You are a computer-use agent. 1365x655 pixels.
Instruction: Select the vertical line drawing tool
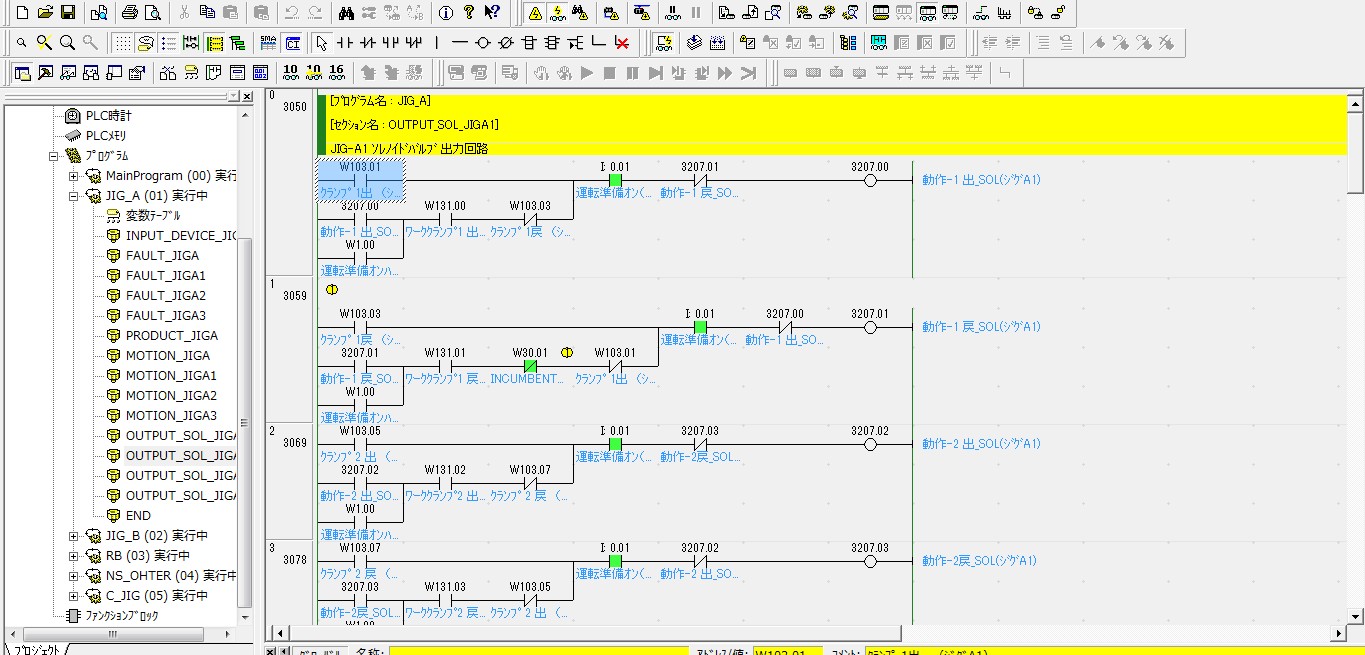pyautogui.click(x=436, y=43)
